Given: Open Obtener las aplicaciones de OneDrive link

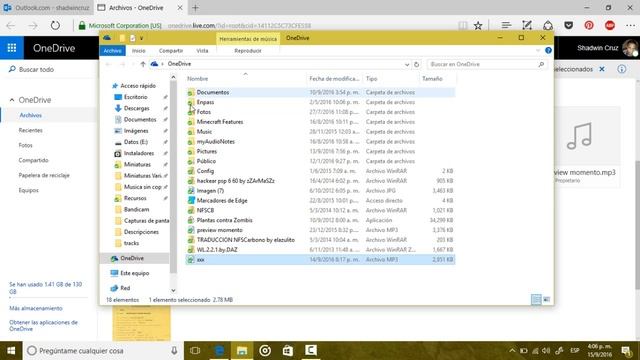Looking at the screenshot, I should 43,325.
